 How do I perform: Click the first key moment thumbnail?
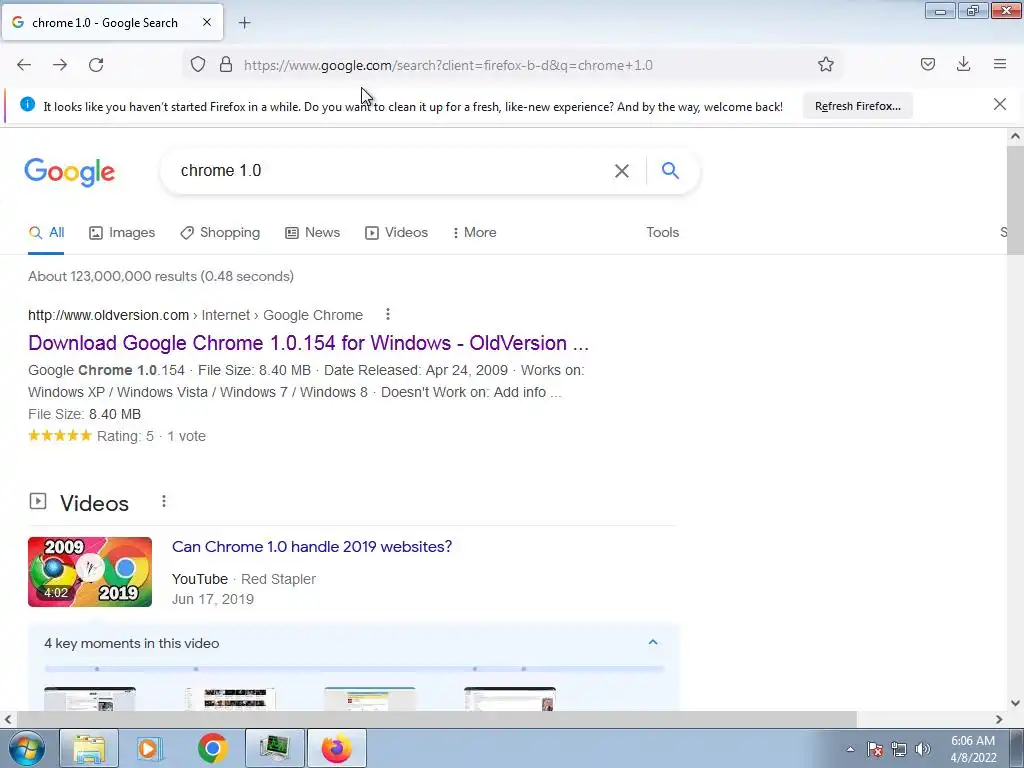click(x=90, y=699)
